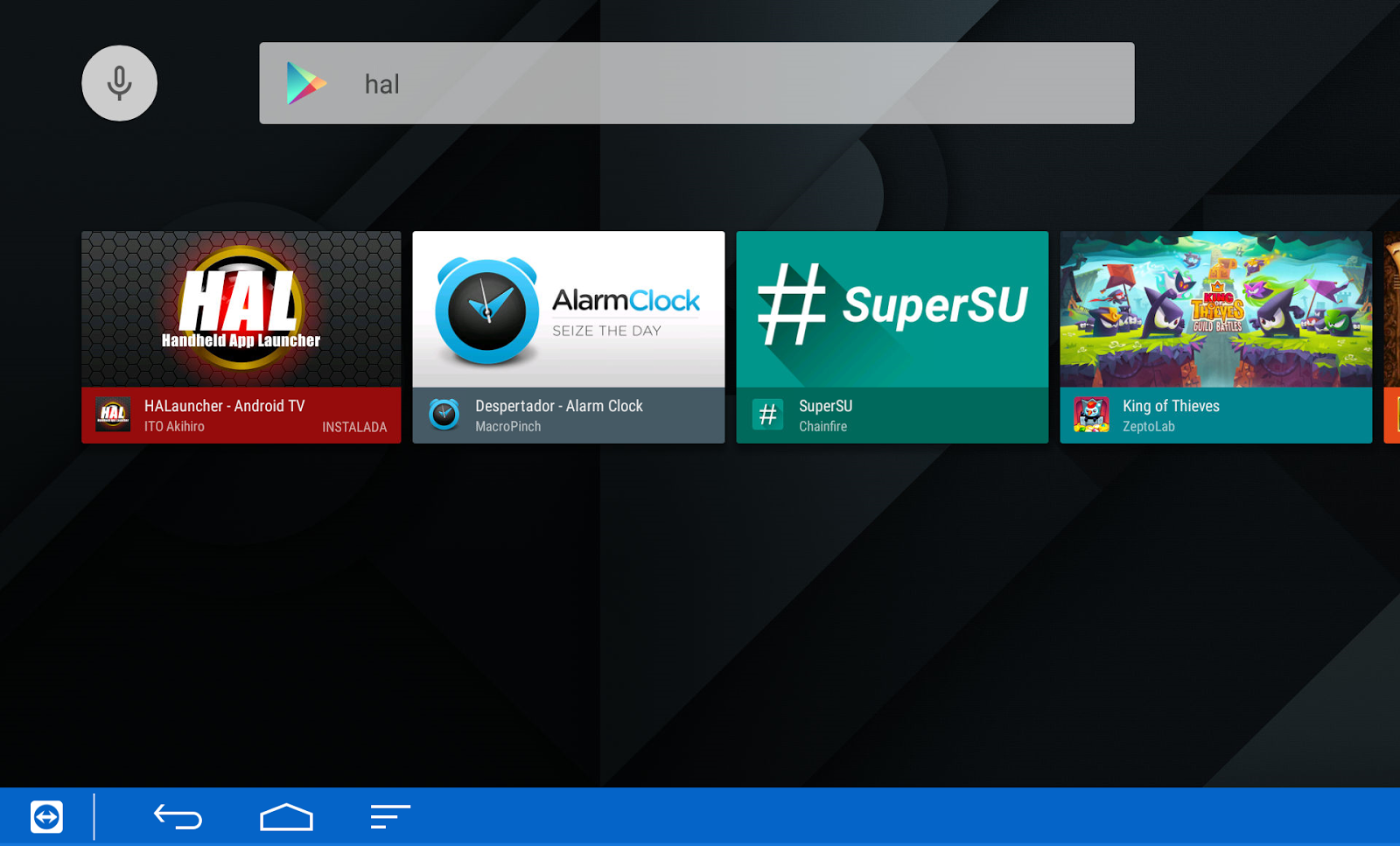Select the 'King of Thieves' title
This screenshot has height=846, width=1400.
tap(1171, 406)
